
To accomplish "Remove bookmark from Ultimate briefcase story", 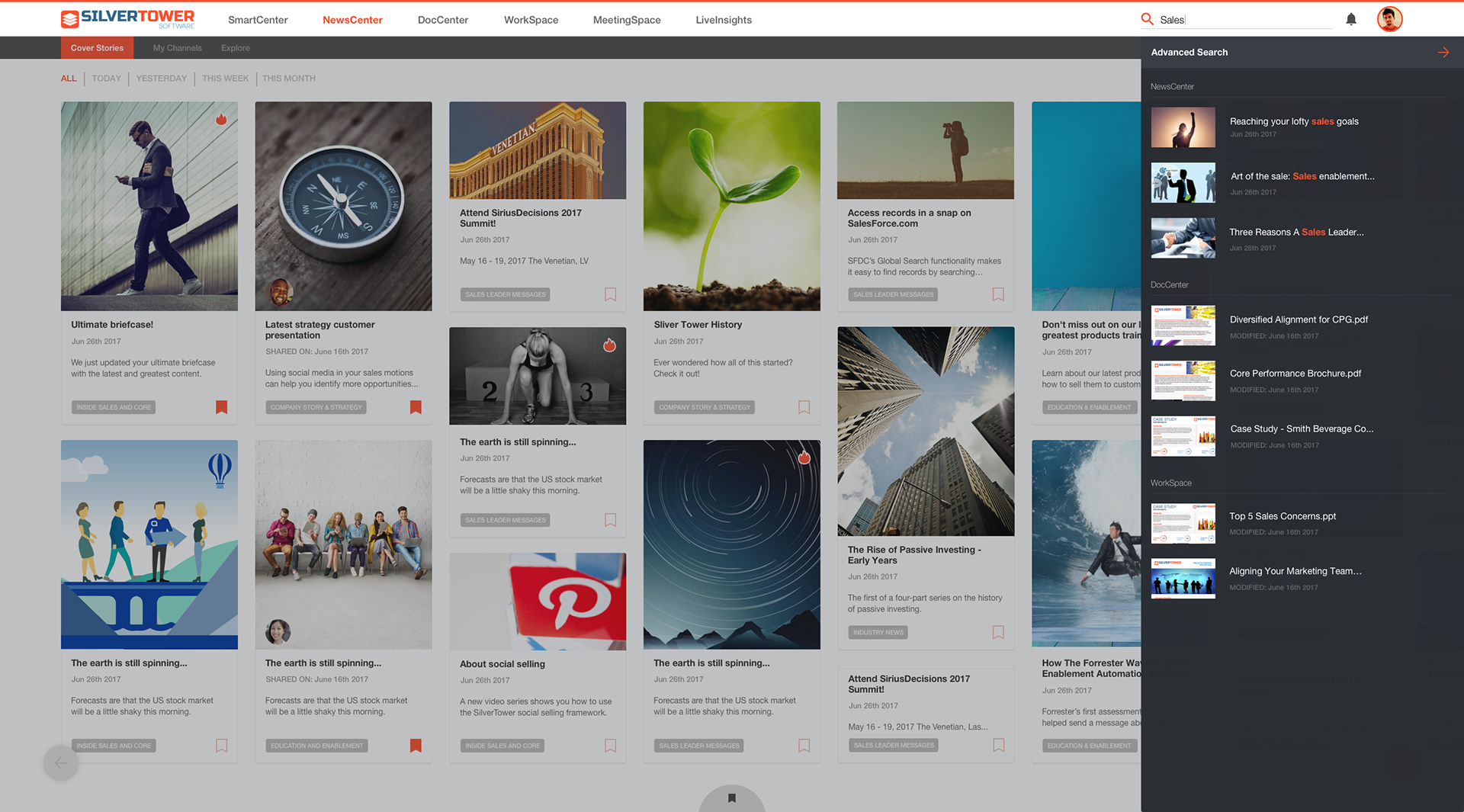I will tap(221, 407).
